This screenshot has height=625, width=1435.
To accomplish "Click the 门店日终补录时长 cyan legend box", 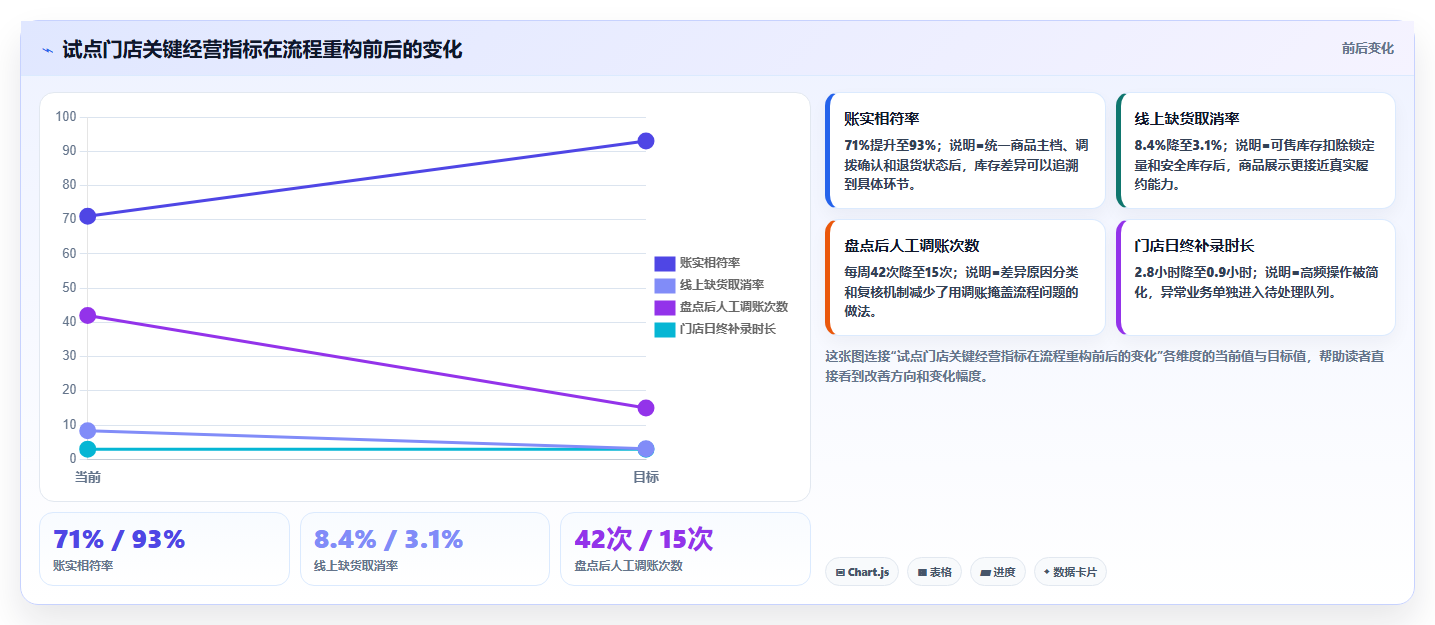I will (665, 329).
